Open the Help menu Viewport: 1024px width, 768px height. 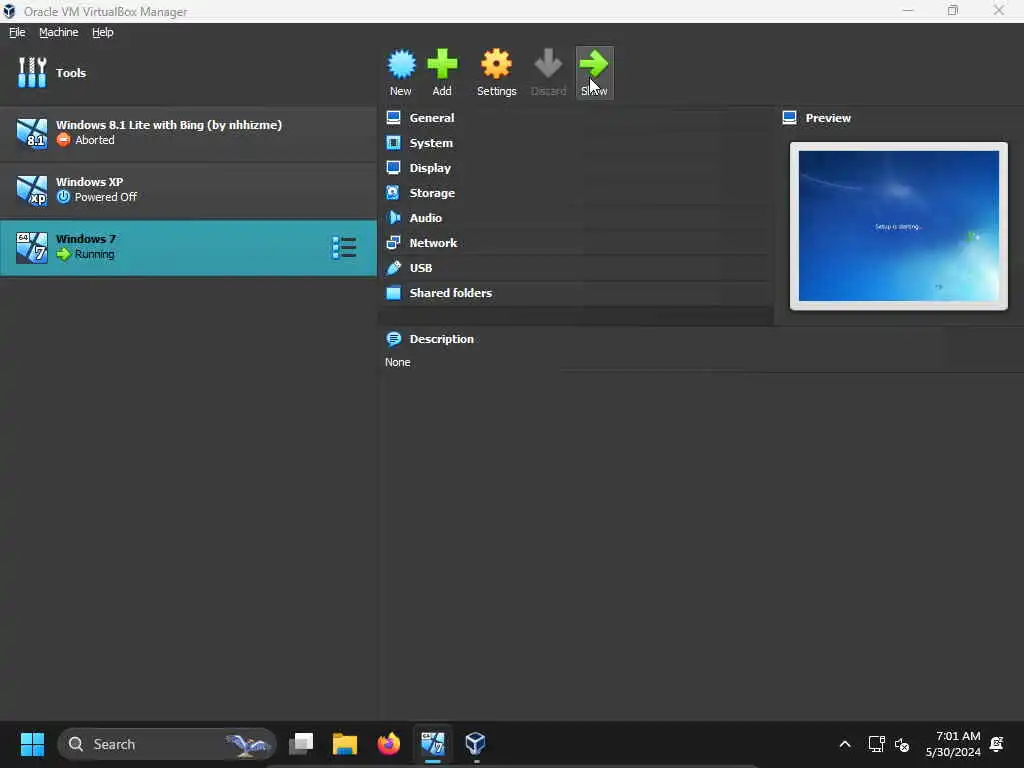pos(103,32)
